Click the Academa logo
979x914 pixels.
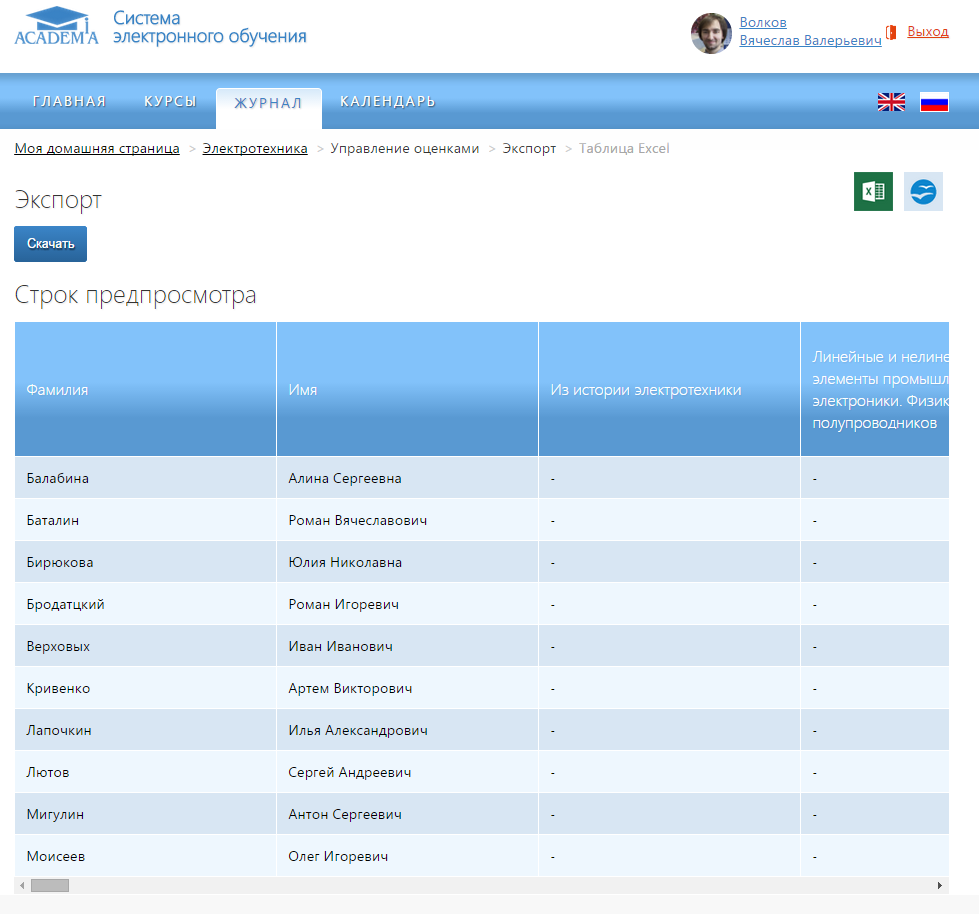point(56,28)
